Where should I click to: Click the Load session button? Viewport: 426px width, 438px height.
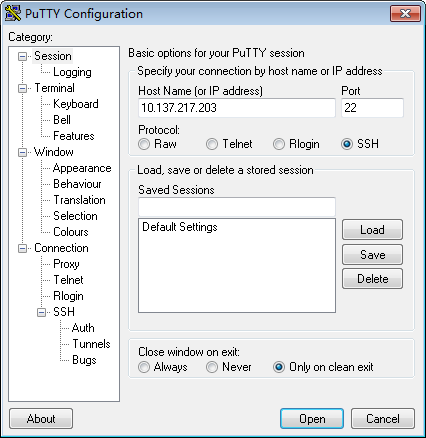372,230
